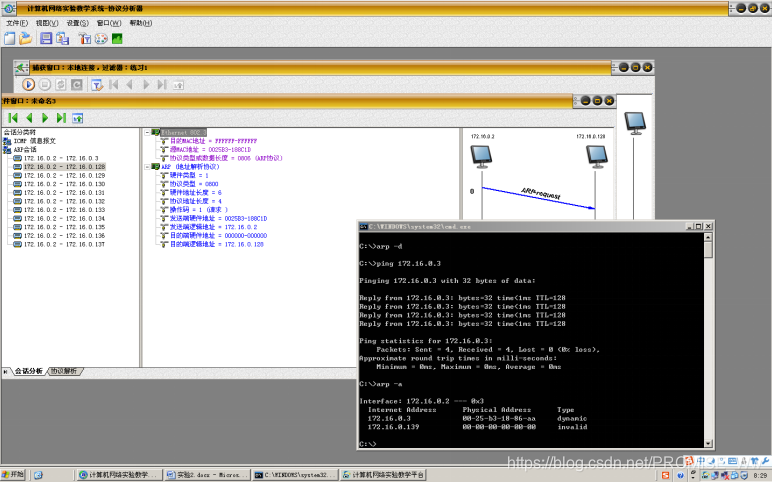Click the color palette toolbar icon
772x482 pixels.
[x=101, y=38]
